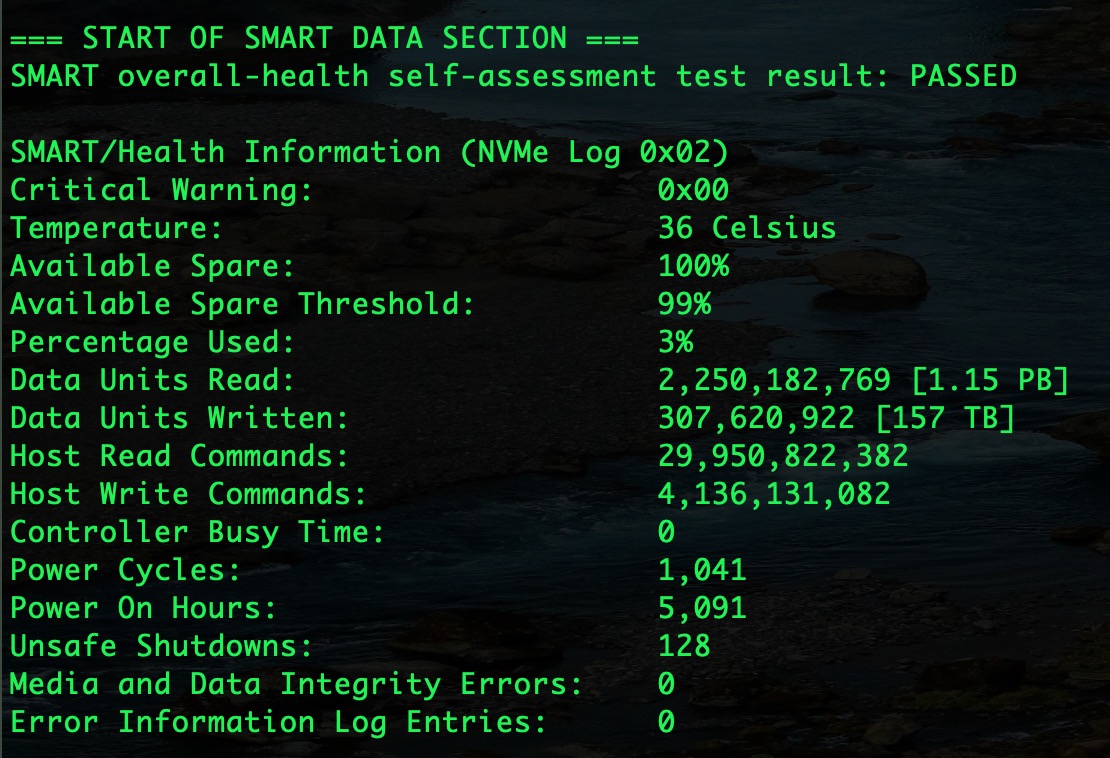The image size is (1110, 758).
Task: Click the Available Spare Threshold label
Action: 242,304
